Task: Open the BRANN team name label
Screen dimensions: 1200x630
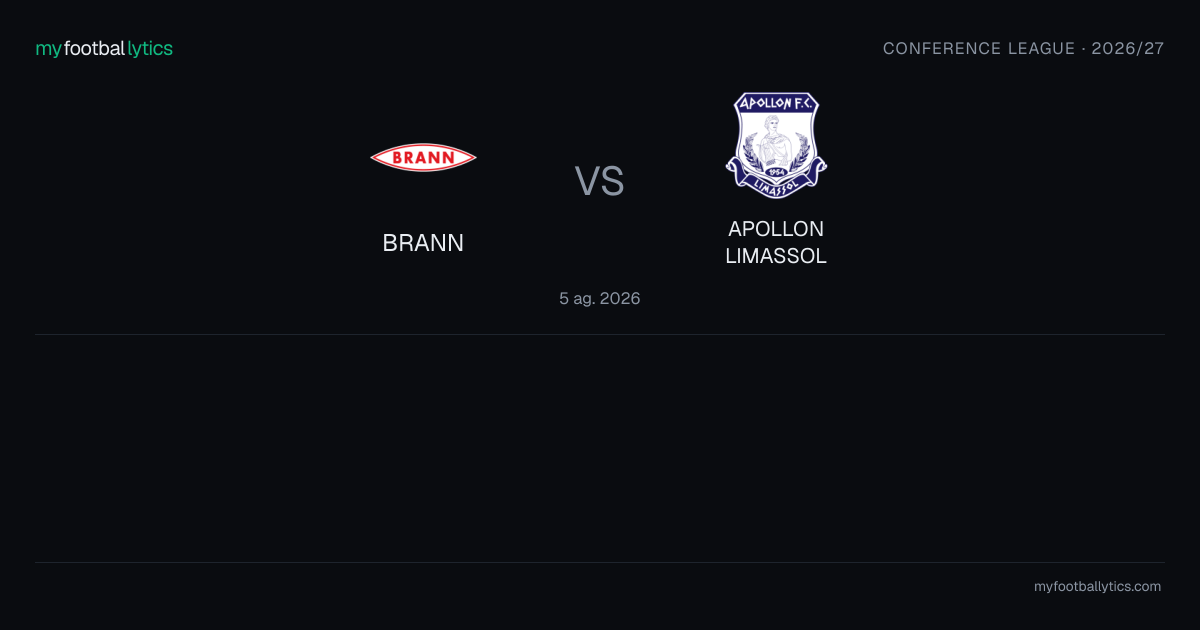Action: (x=423, y=243)
